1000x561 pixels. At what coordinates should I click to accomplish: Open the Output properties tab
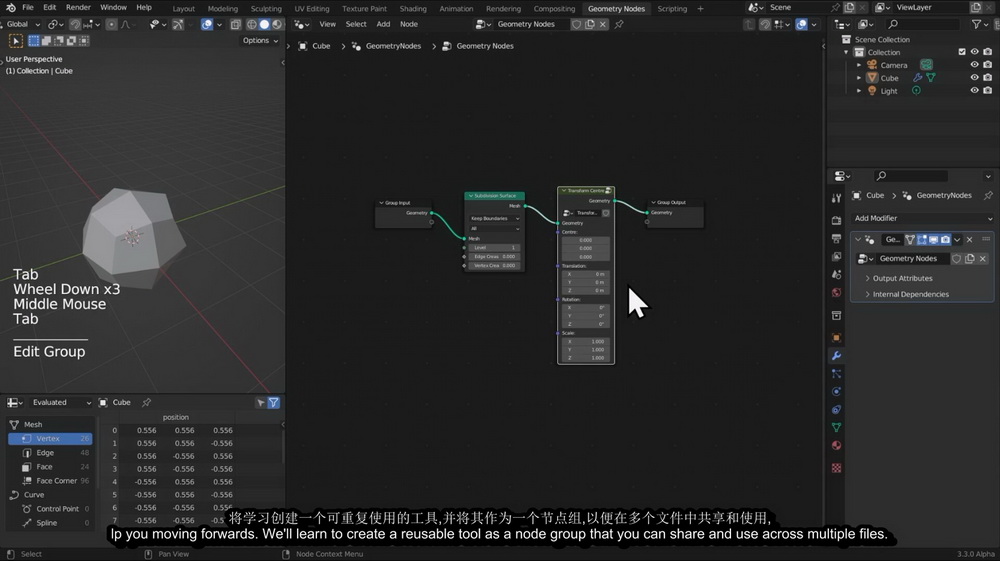(836, 238)
